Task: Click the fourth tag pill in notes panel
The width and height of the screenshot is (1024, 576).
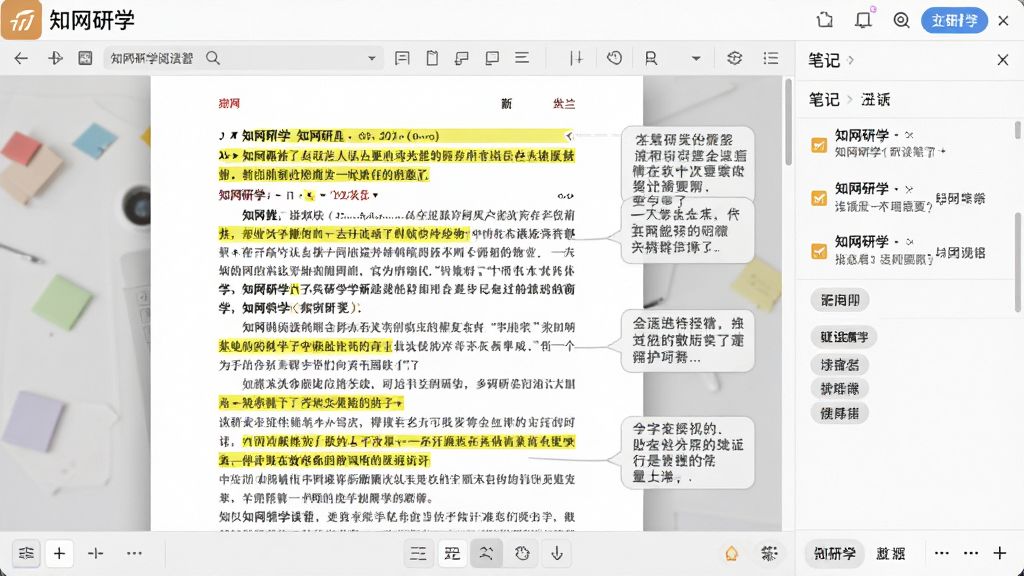Action: tap(839, 389)
